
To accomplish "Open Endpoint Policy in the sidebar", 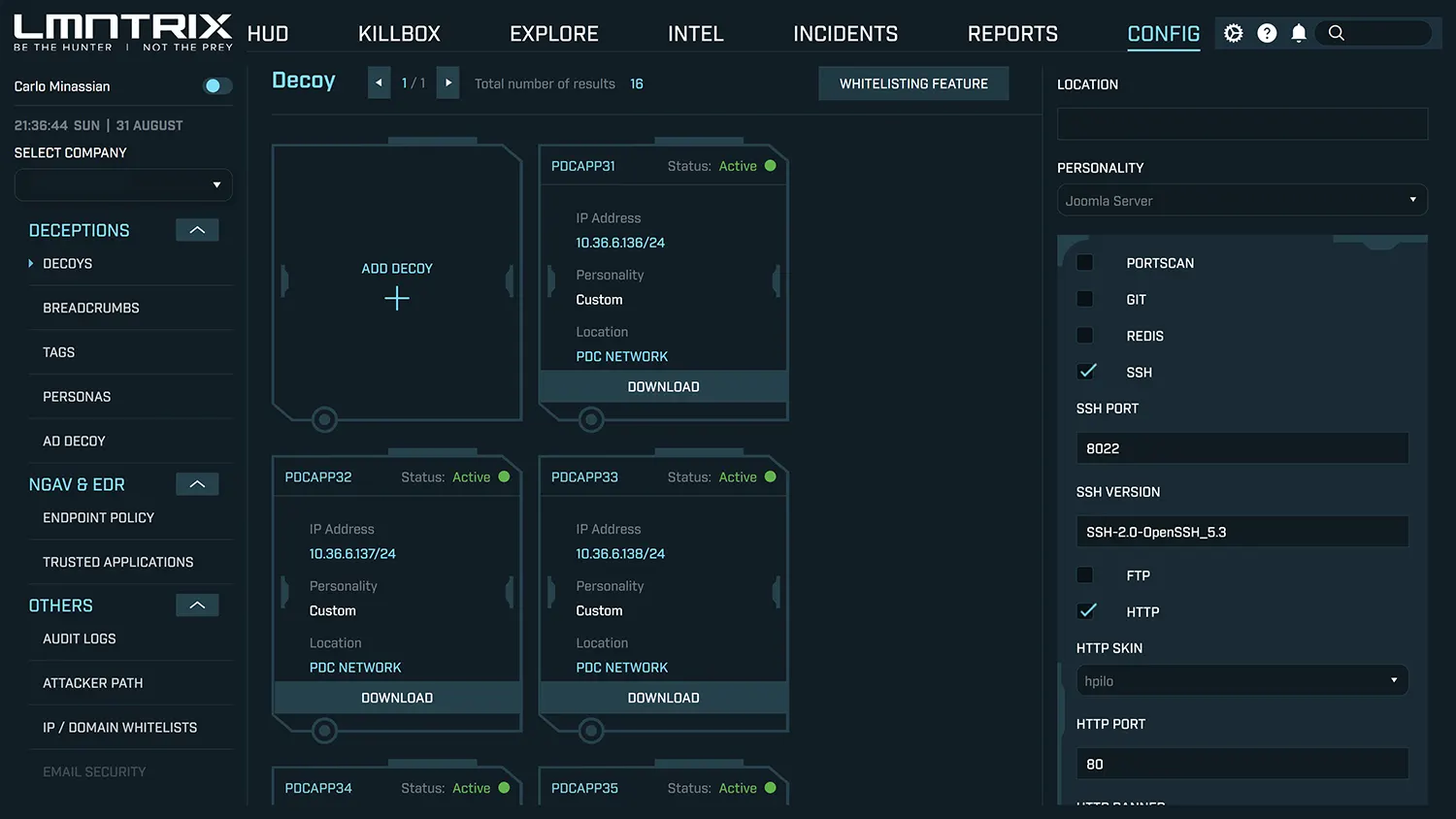I will pos(98,517).
